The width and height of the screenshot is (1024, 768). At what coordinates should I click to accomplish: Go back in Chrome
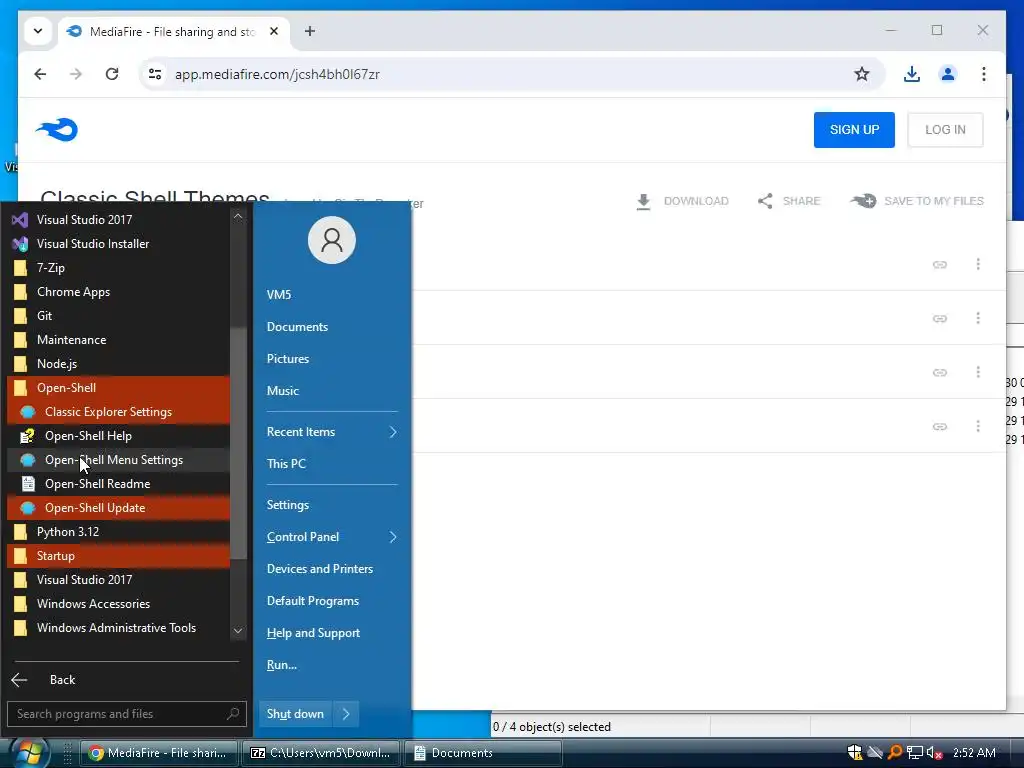[x=40, y=74]
